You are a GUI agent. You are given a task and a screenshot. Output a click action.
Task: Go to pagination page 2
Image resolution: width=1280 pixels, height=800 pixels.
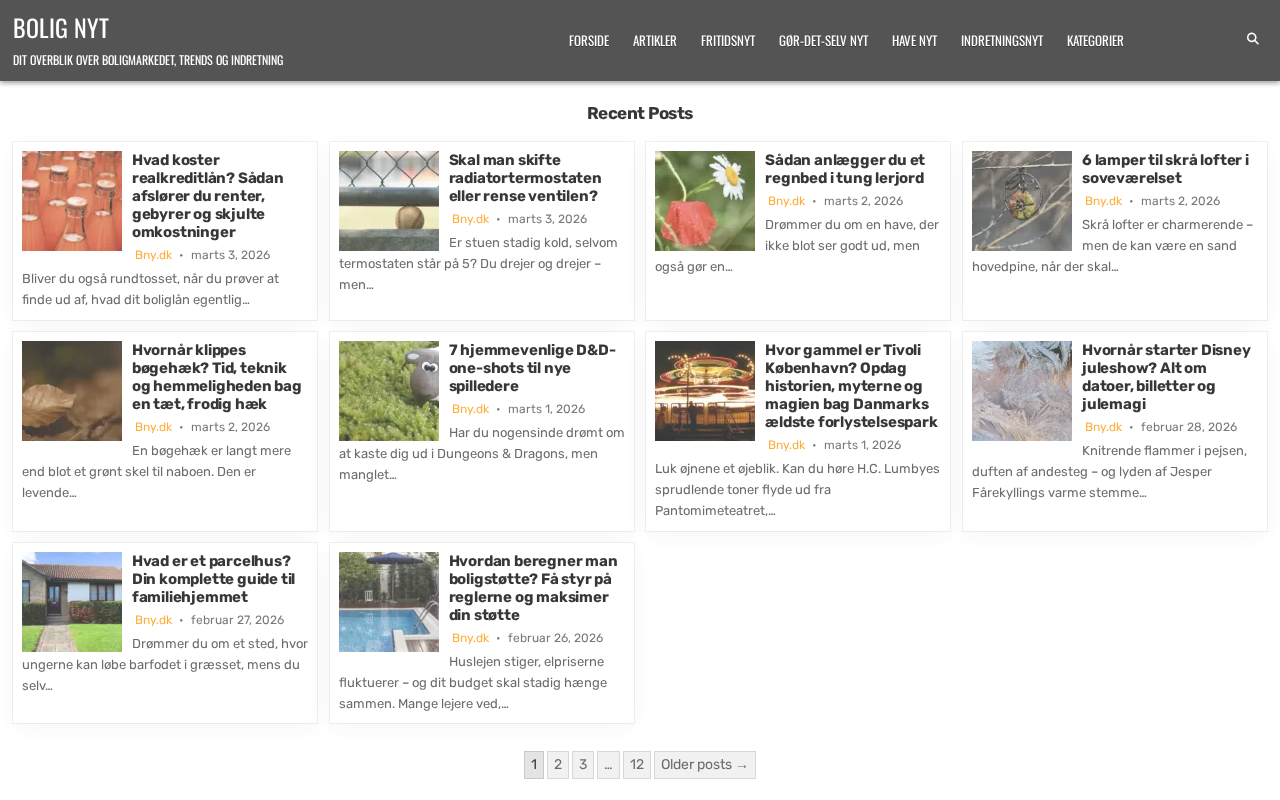pos(558,765)
